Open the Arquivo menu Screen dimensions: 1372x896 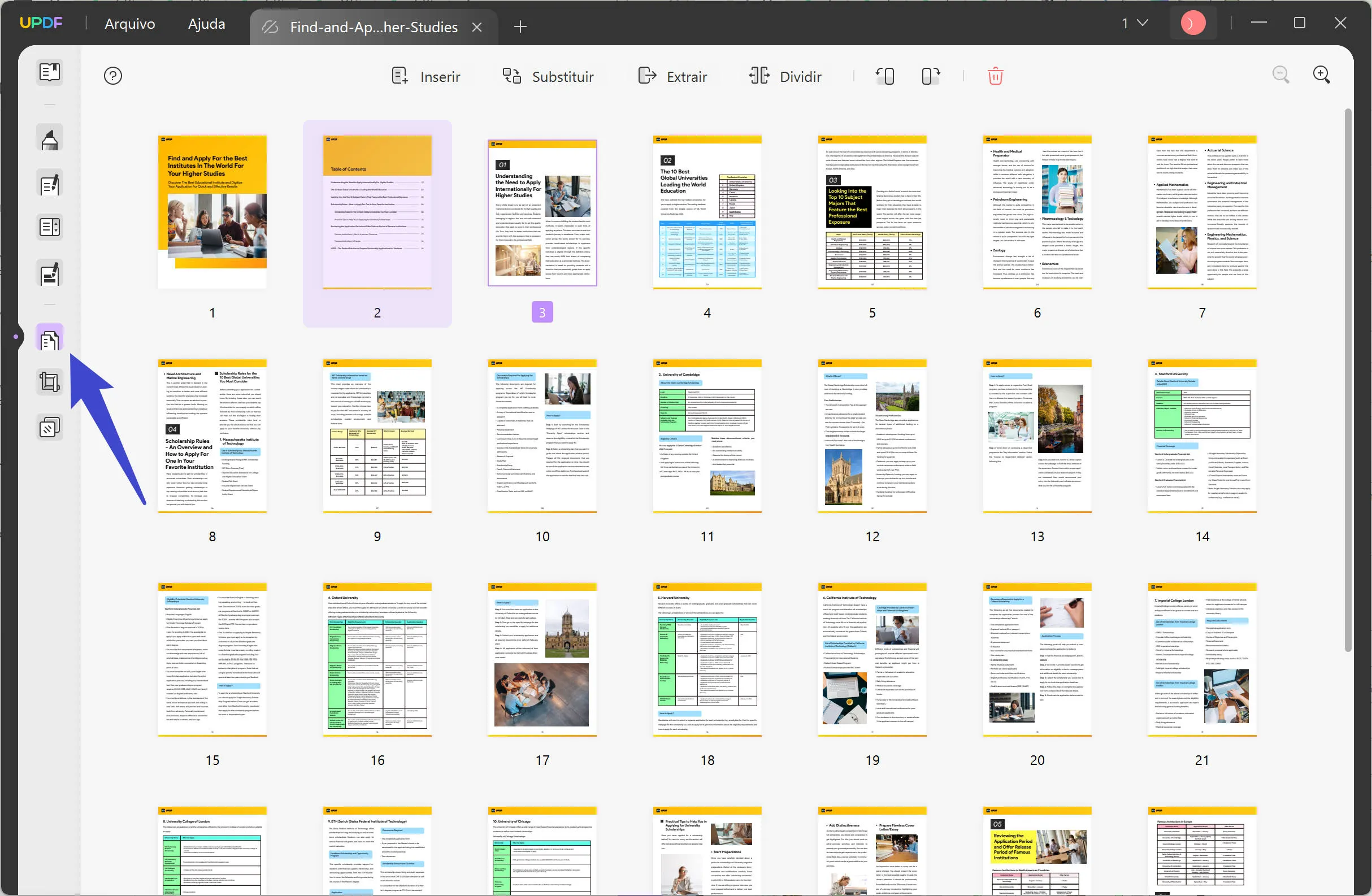click(129, 24)
